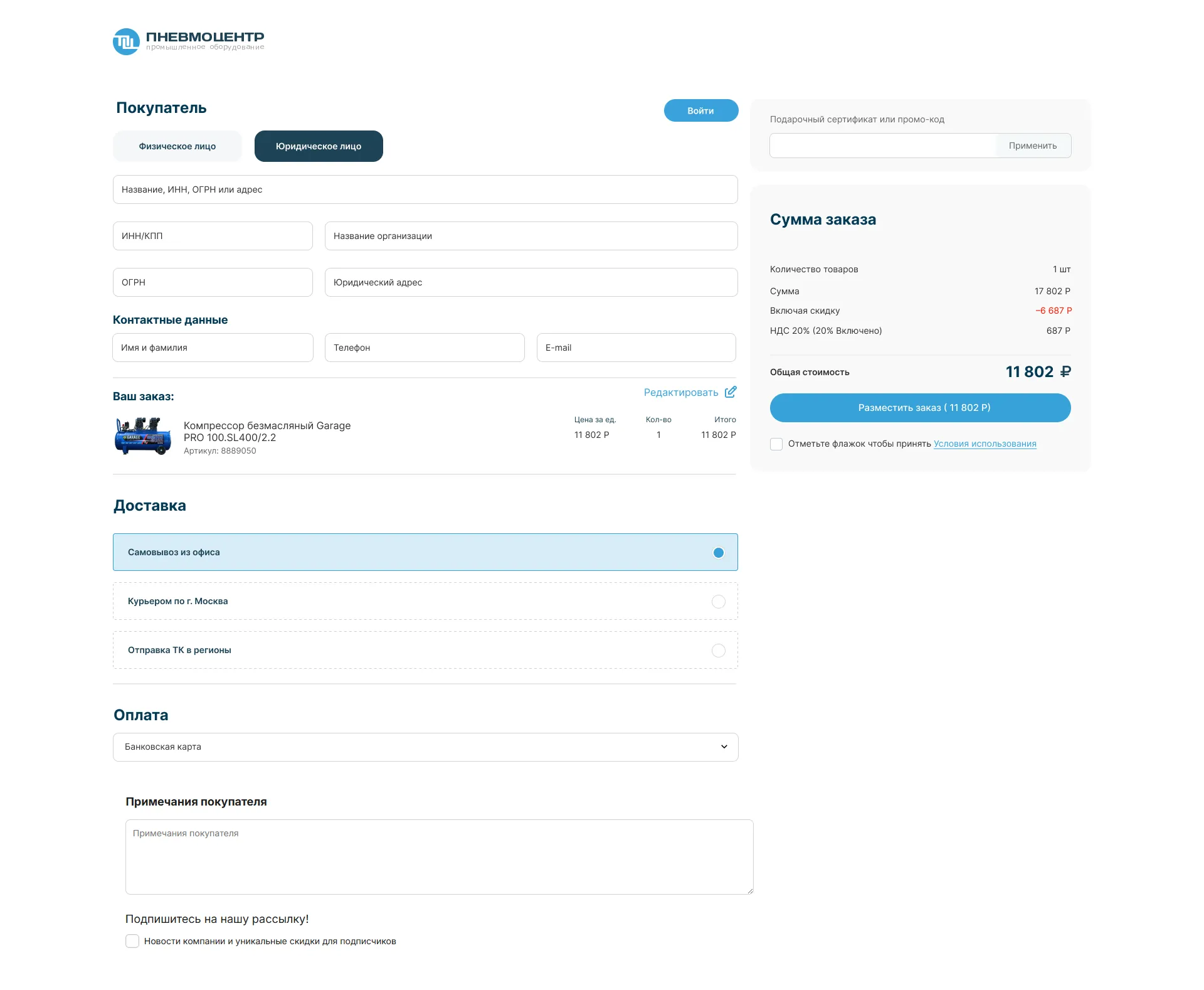Screen dimensions: 1204x990
Task: Click the Применить promo code button
Action: [1033, 146]
